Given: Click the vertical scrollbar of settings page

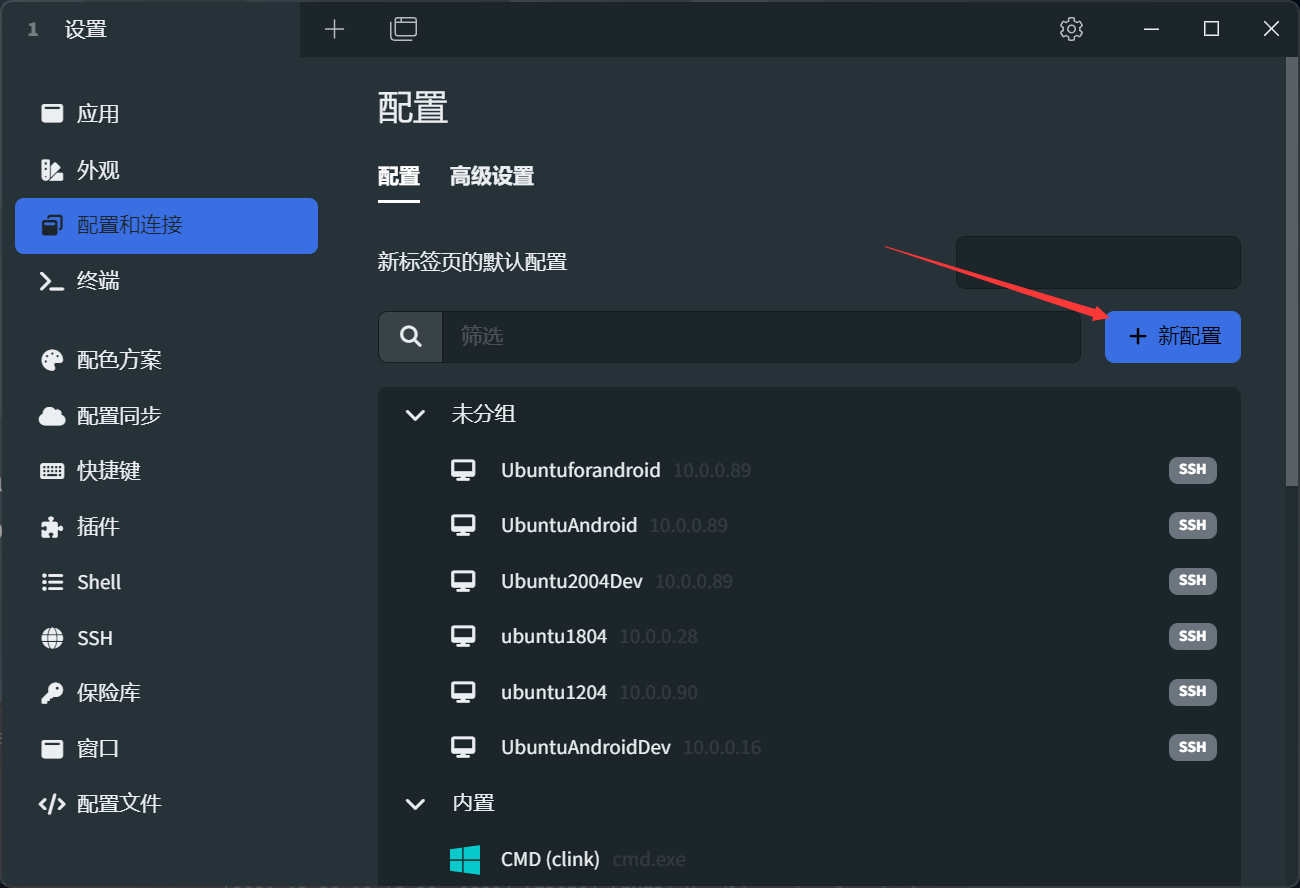Looking at the screenshot, I should [x=1291, y=270].
